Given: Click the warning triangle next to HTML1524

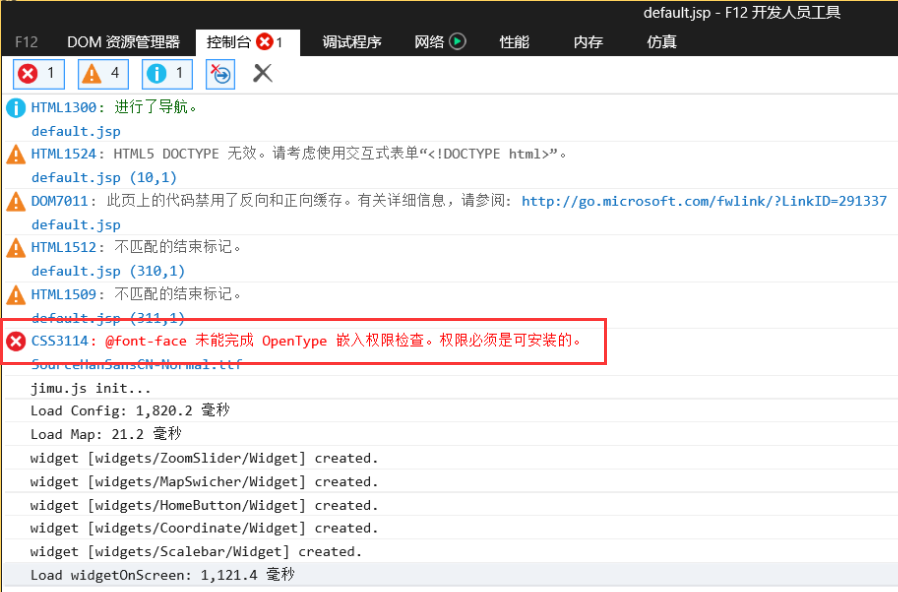Looking at the screenshot, I should click(x=14, y=154).
